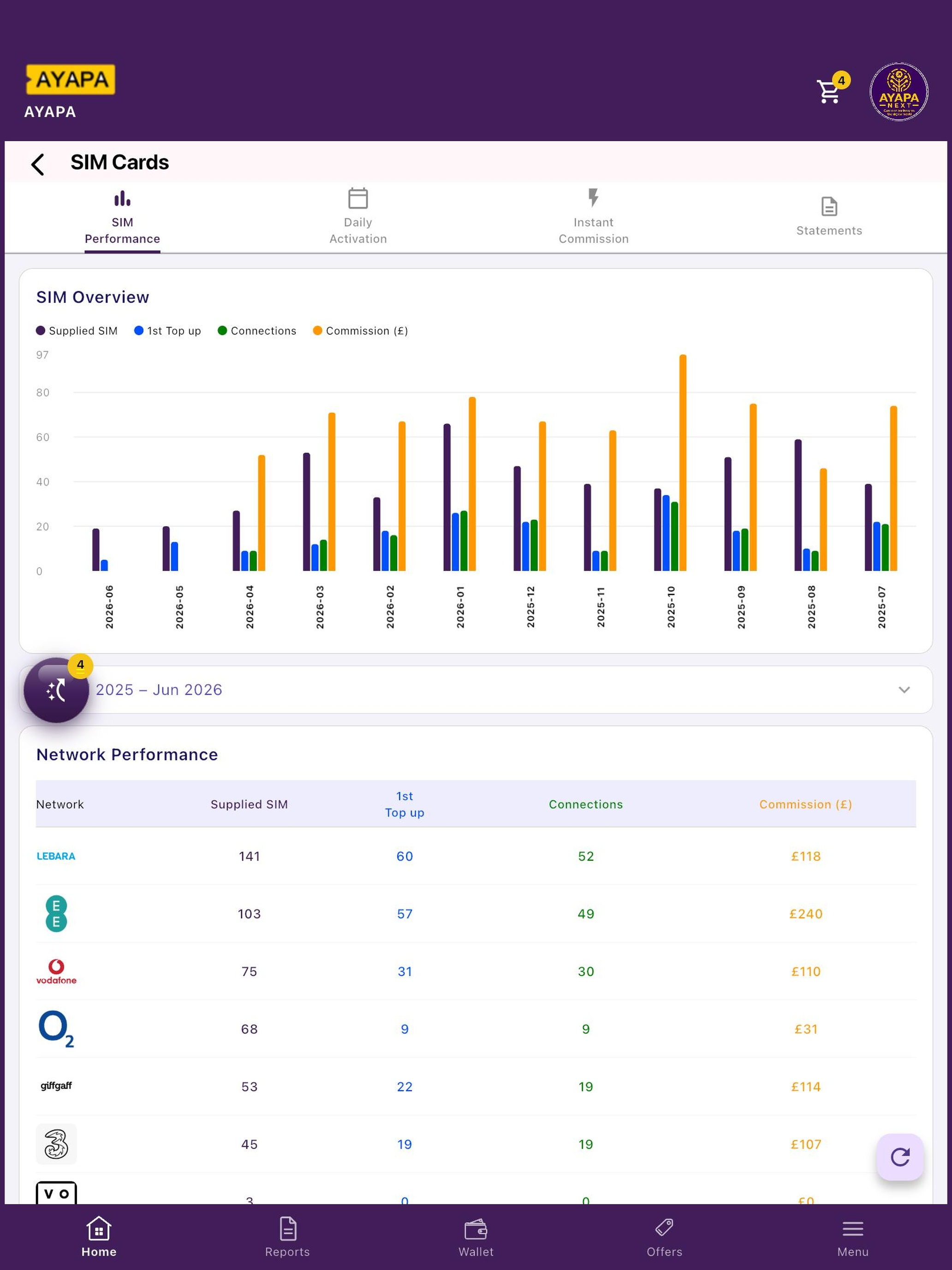Click the 2026-06 month axis label

click(x=109, y=607)
